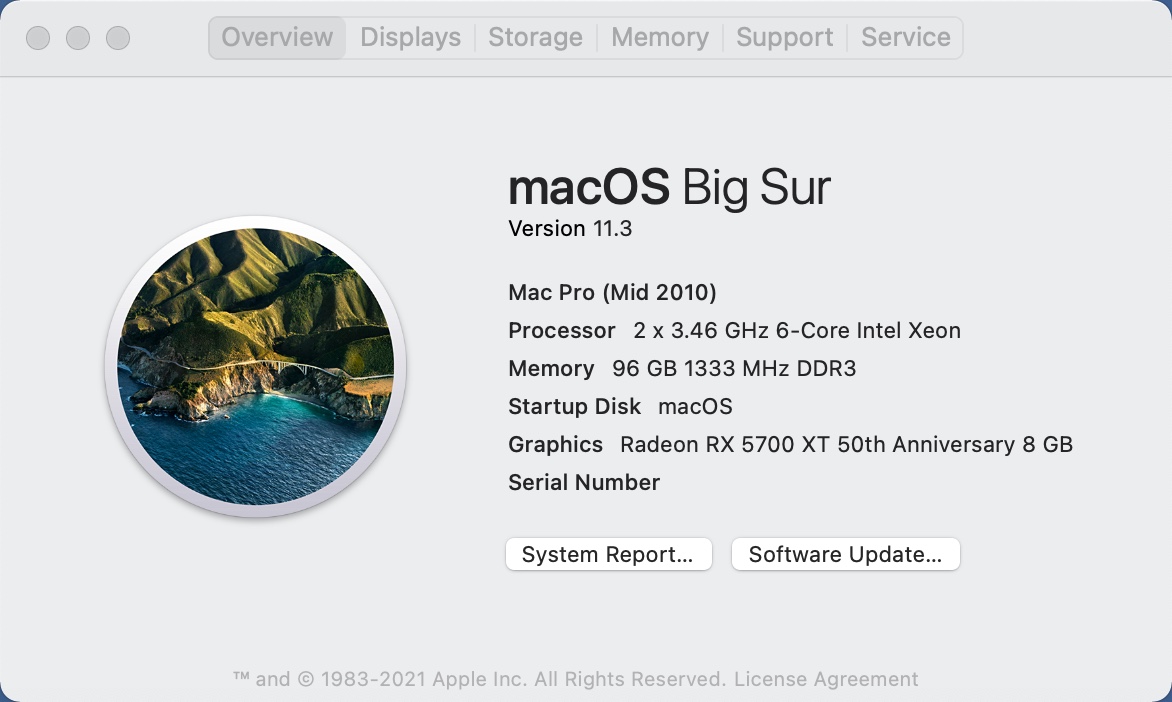1172x702 pixels.
Task: Open the License Agreement link
Action: (x=826, y=679)
